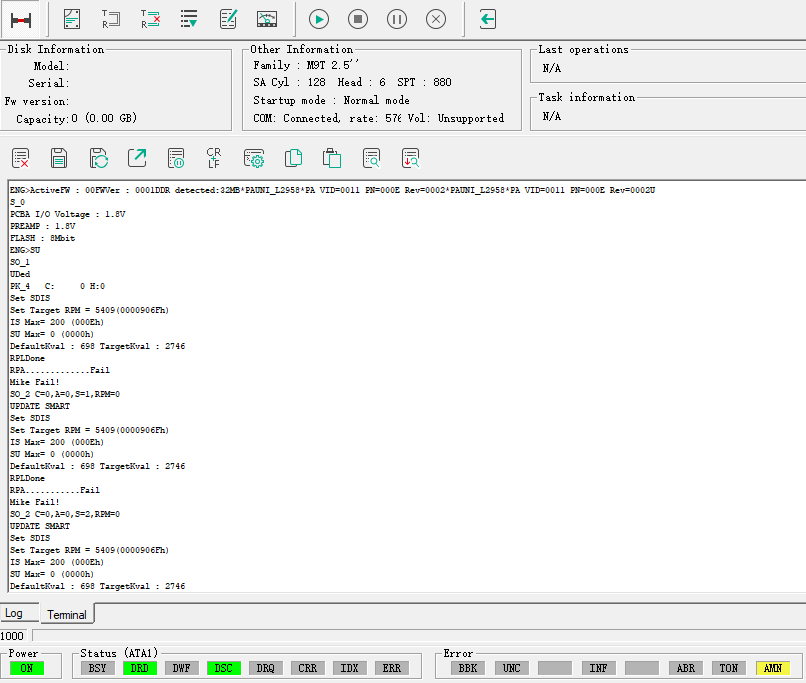Open the disk PCB info icon
This screenshot has width=806, height=683.
coord(72,20)
